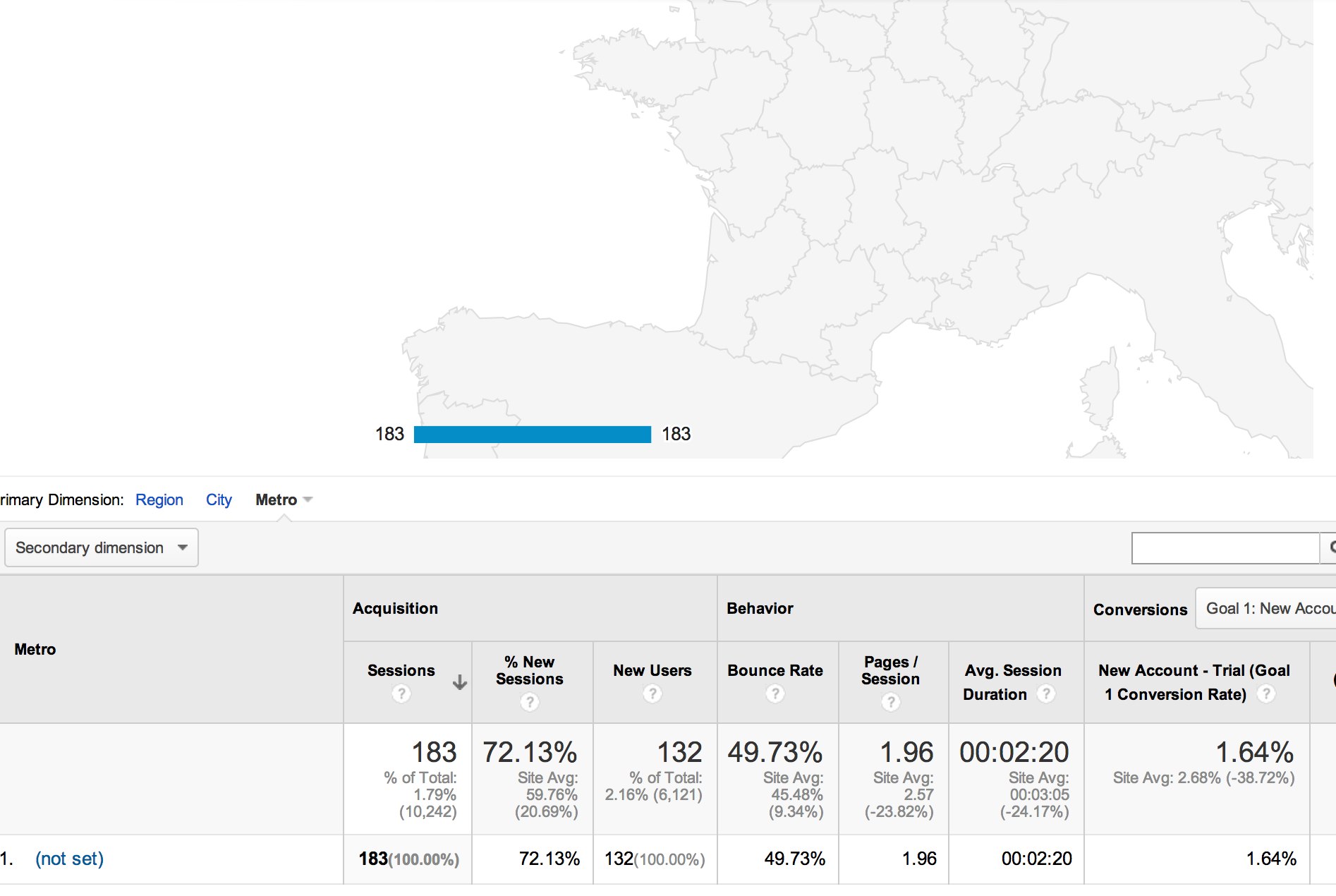Screen dimensions: 1336x896
Task: Switch primary dimension to City
Action: point(219,500)
